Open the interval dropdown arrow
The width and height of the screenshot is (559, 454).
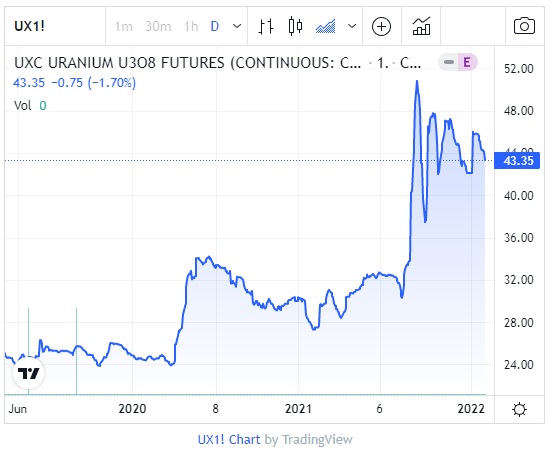click(x=237, y=26)
